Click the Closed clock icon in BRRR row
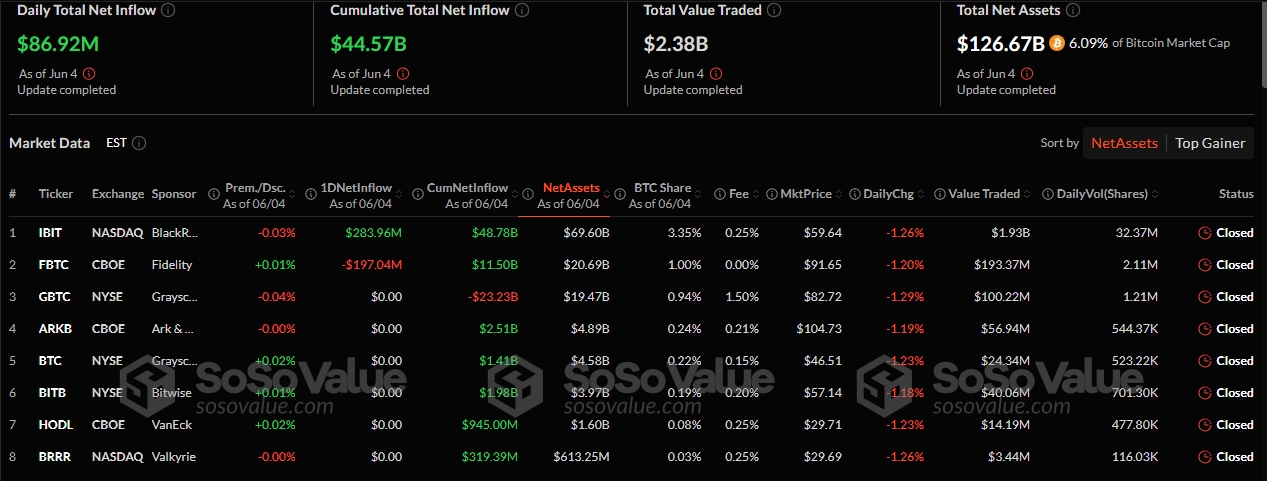 [x=1205, y=457]
